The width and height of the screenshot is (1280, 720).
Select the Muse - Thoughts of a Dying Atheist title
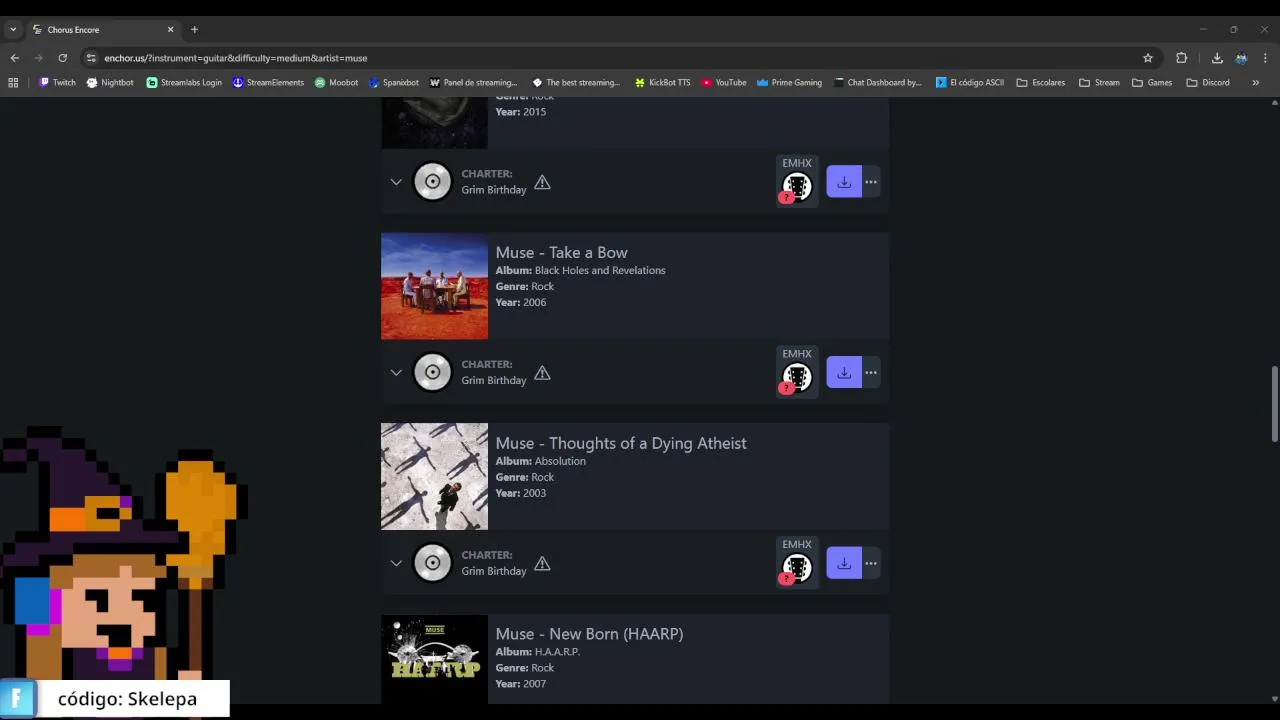[x=621, y=443]
